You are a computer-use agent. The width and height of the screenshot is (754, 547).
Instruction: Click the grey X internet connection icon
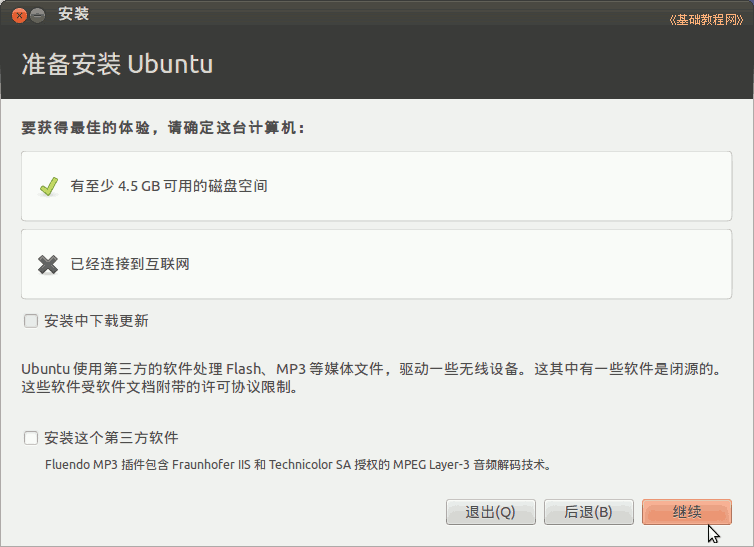click(x=47, y=264)
